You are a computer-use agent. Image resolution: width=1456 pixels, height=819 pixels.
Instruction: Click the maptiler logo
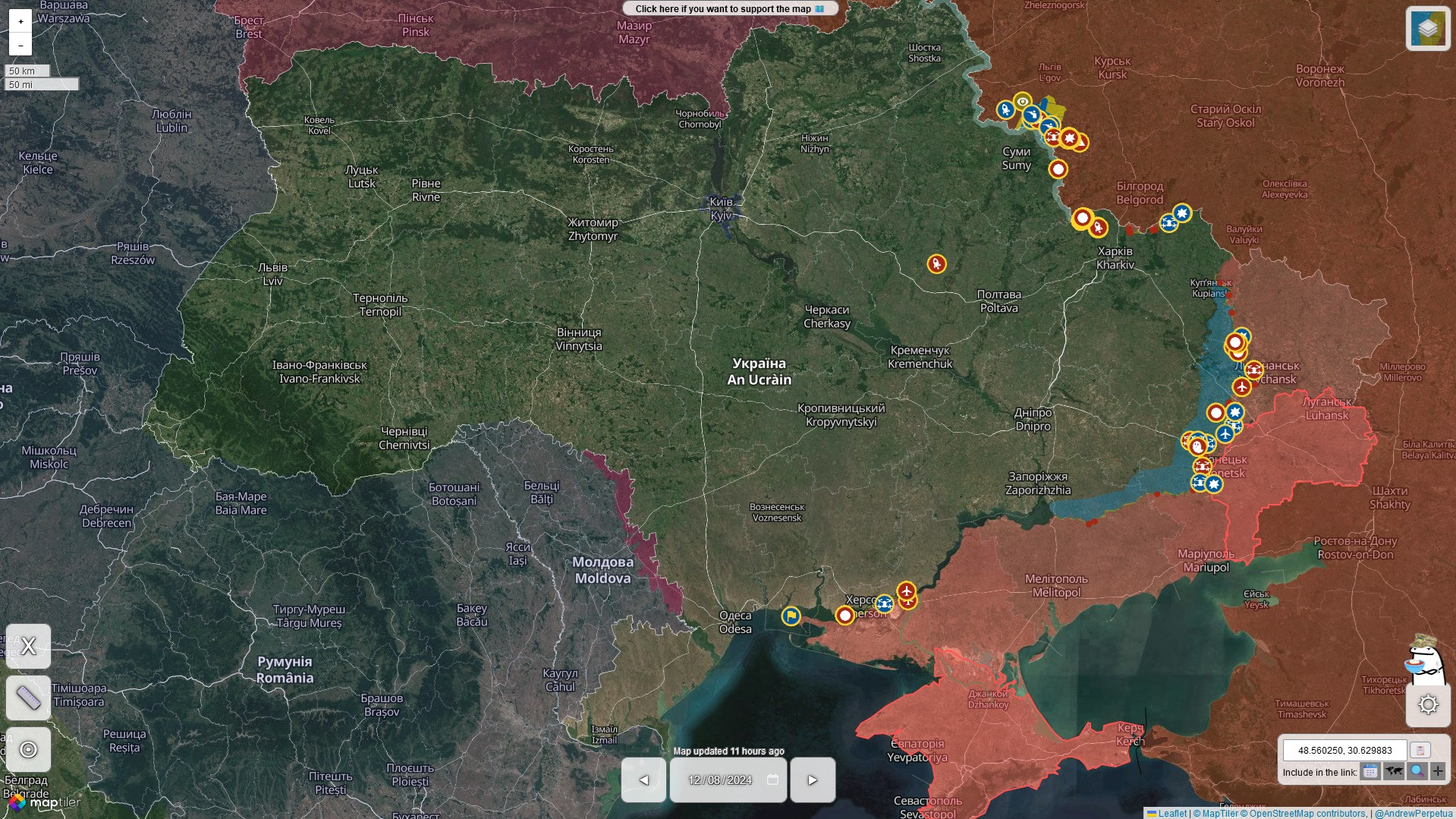(x=45, y=802)
